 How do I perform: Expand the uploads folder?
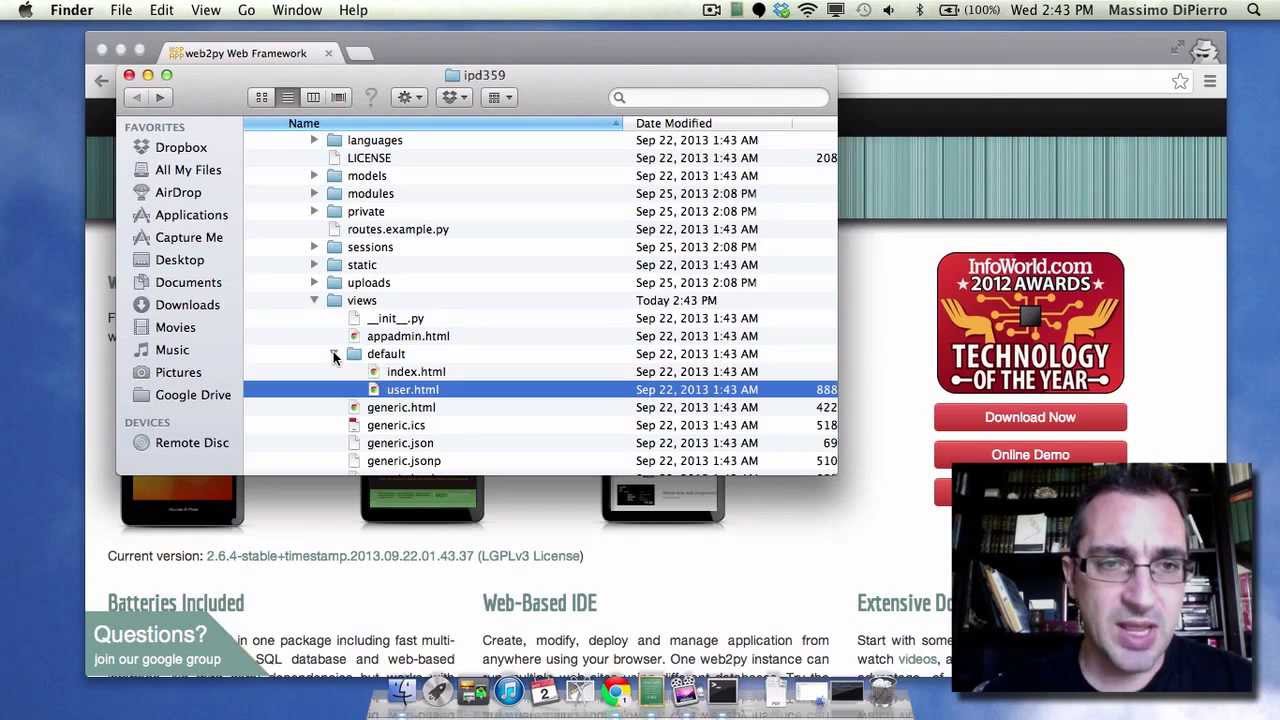click(314, 283)
